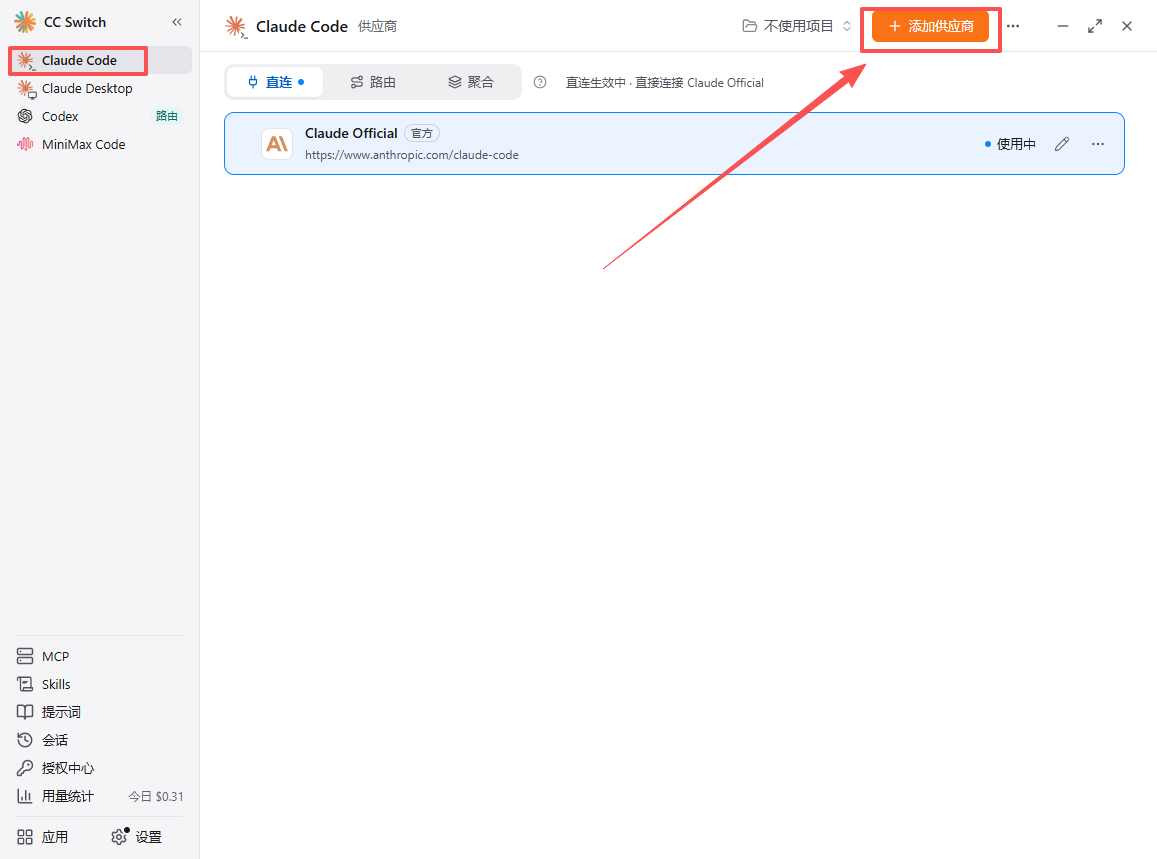Click the key icon for 授权中心
1157x859 pixels.
tap(25, 768)
